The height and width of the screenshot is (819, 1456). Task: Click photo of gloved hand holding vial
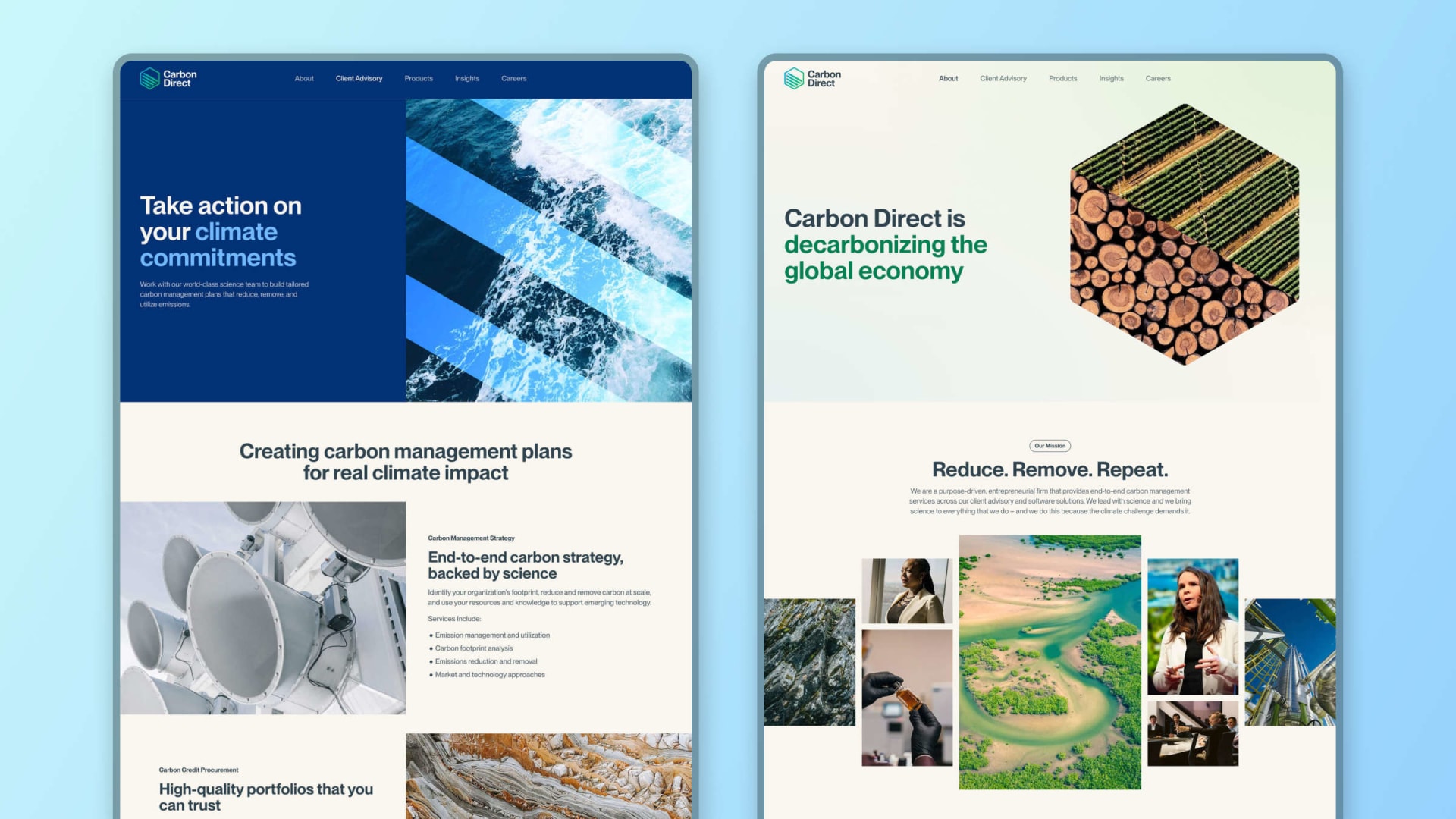(907, 698)
